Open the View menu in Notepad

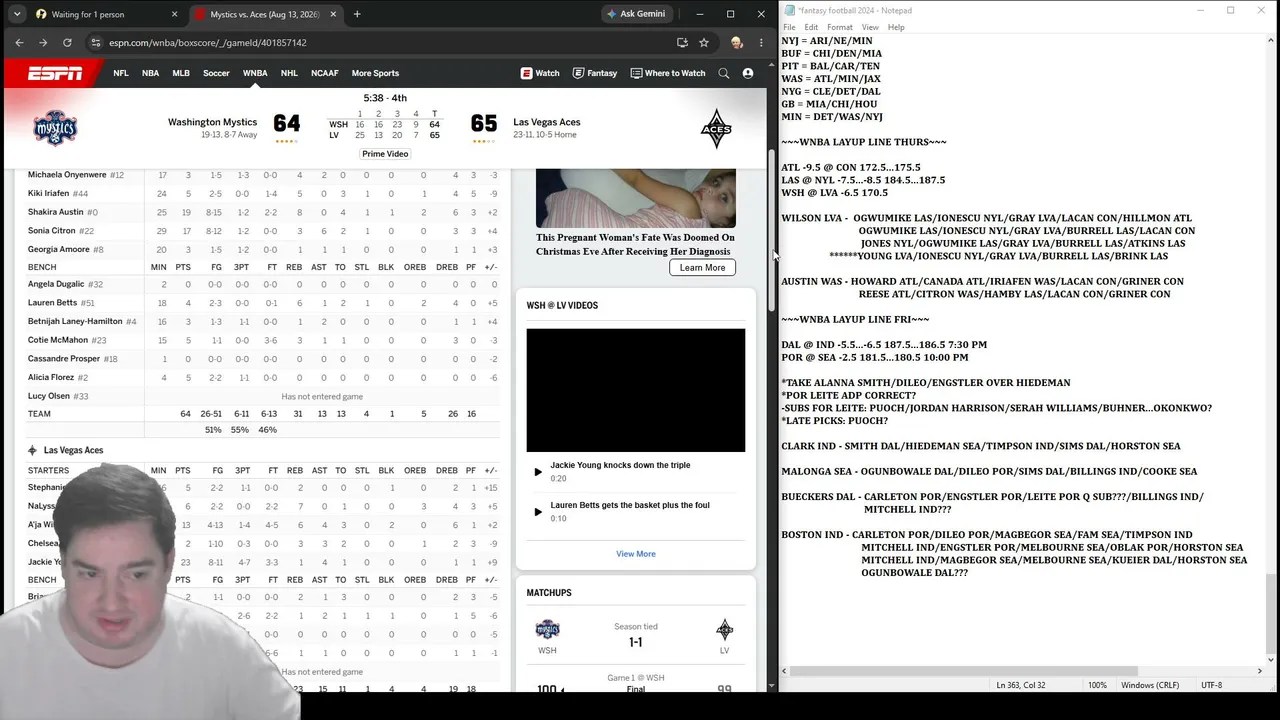click(870, 27)
